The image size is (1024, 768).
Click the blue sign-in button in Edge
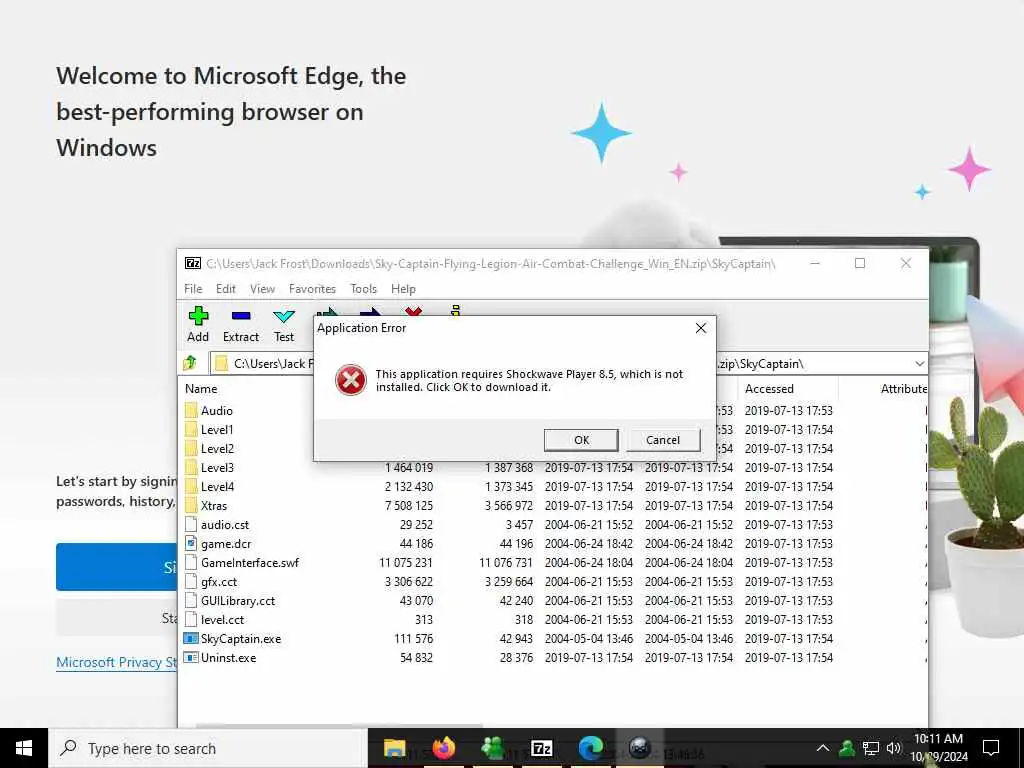[116, 567]
